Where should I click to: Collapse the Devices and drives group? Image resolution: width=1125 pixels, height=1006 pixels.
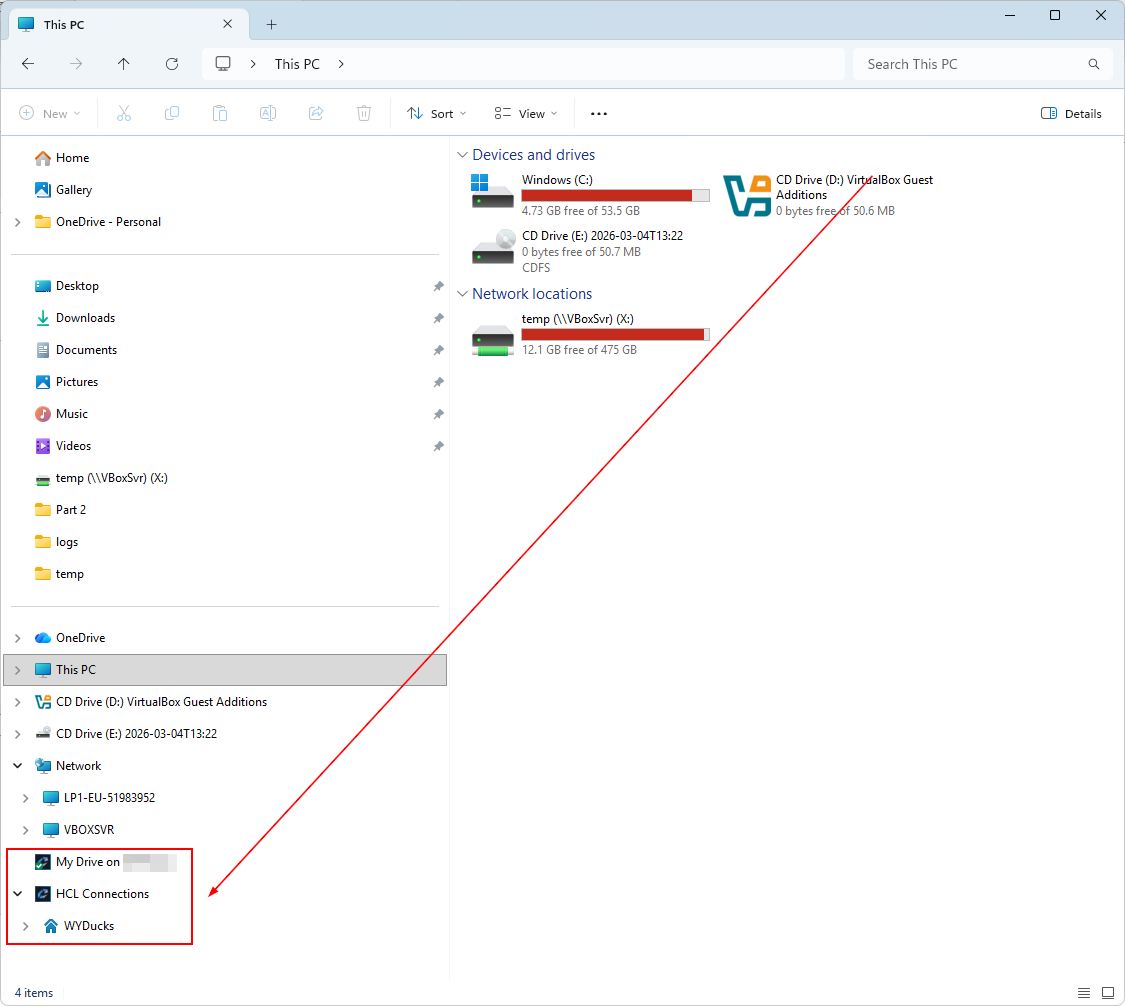click(462, 155)
